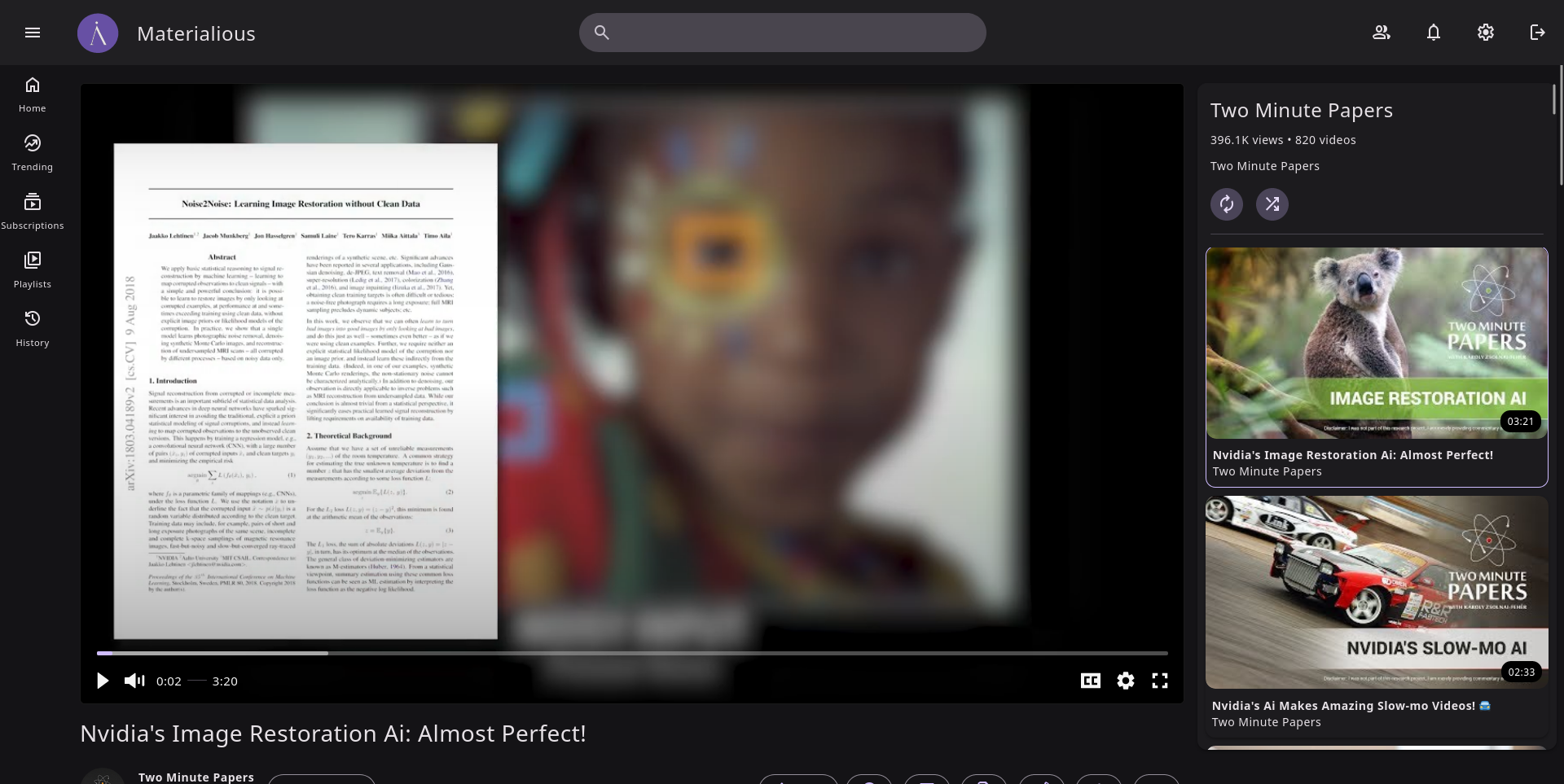
Task: Click the channel name below video
Action: pyautogui.click(x=196, y=777)
